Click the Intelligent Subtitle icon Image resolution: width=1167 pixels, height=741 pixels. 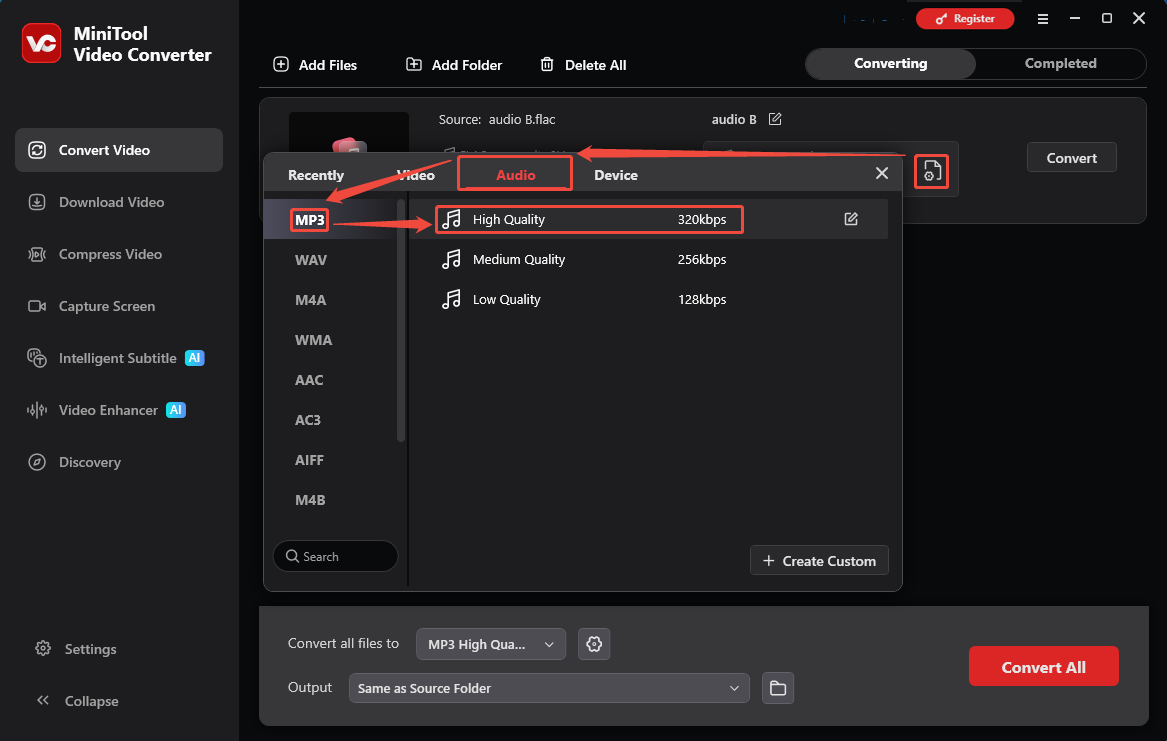[x=36, y=358]
